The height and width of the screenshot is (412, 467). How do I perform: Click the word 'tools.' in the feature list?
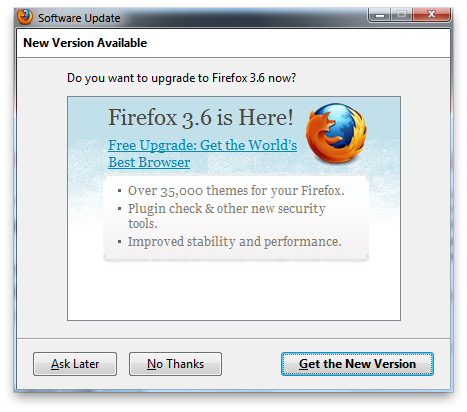(143, 224)
